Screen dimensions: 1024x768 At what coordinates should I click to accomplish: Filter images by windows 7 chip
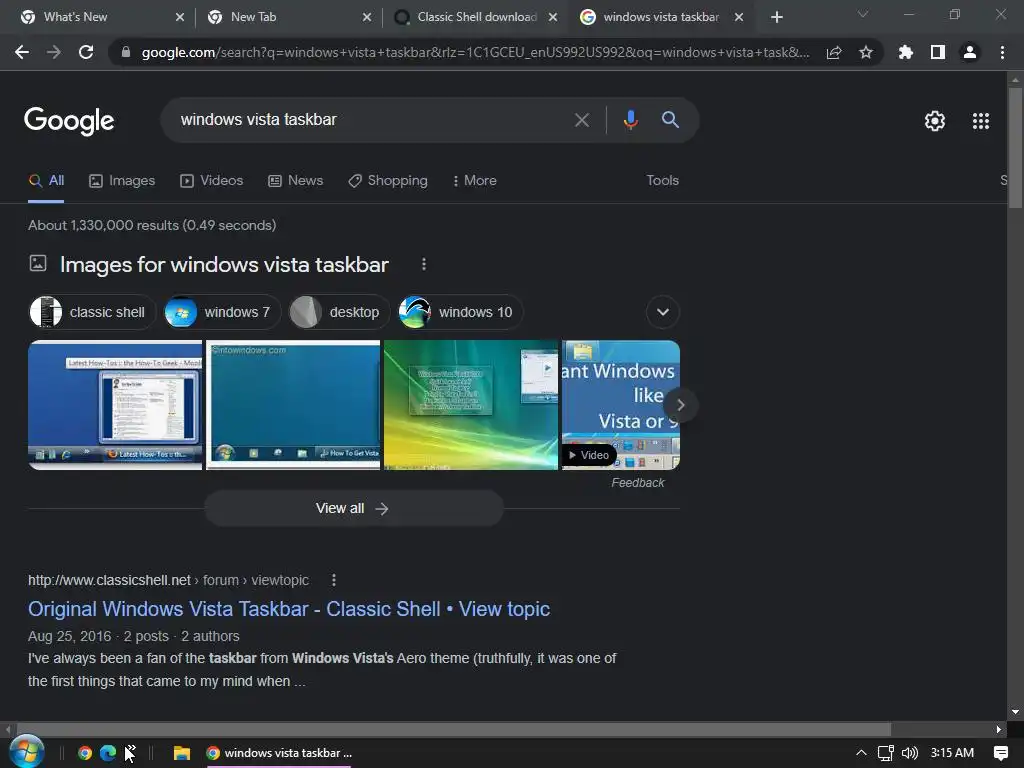(221, 312)
